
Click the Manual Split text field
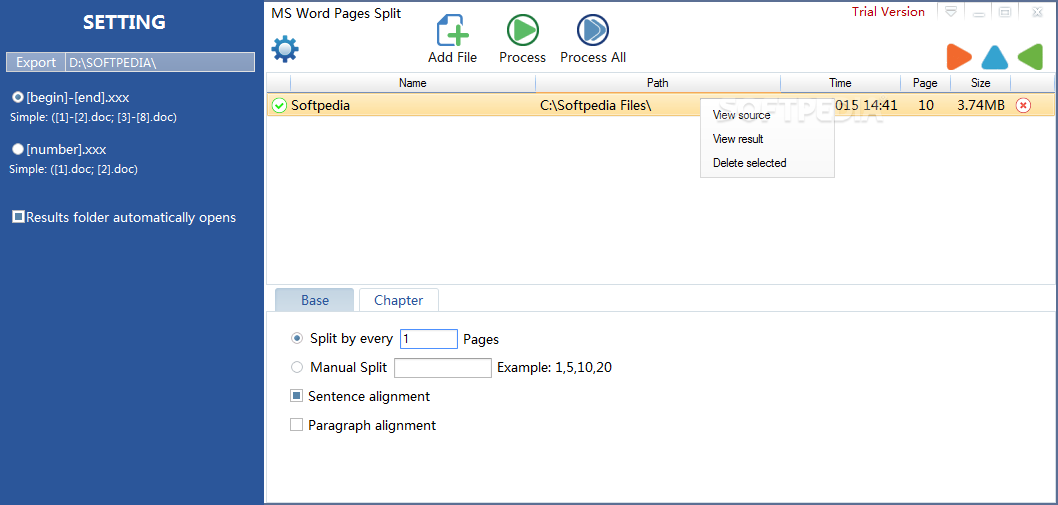click(443, 368)
